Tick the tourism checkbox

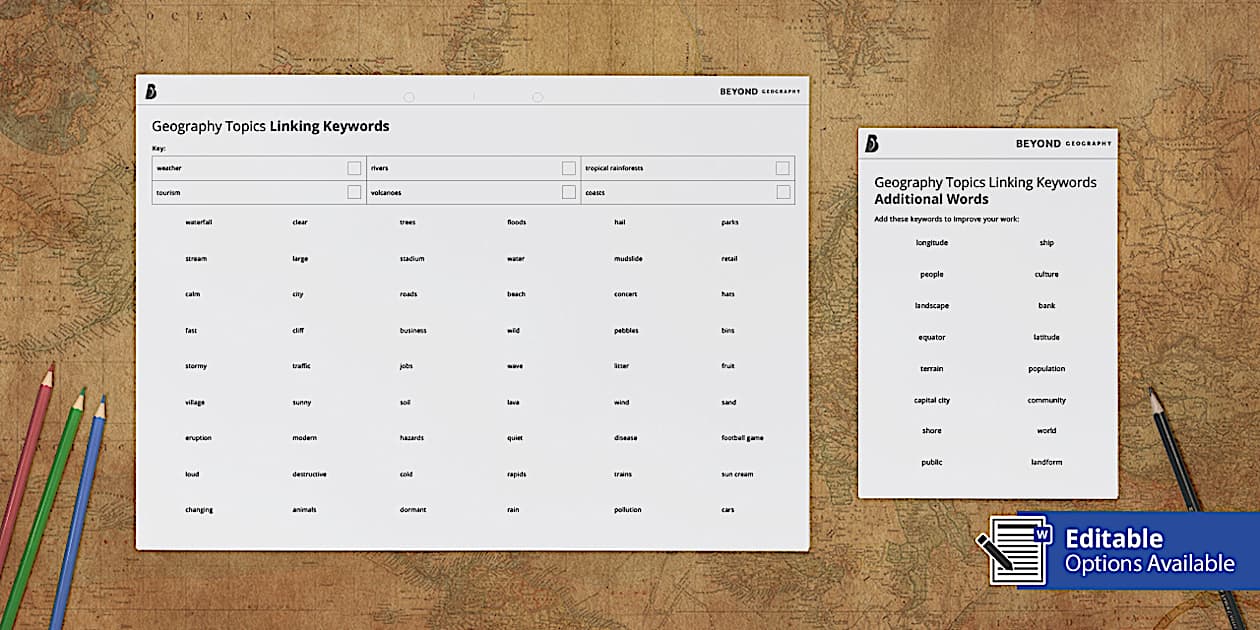pos(354,191)
